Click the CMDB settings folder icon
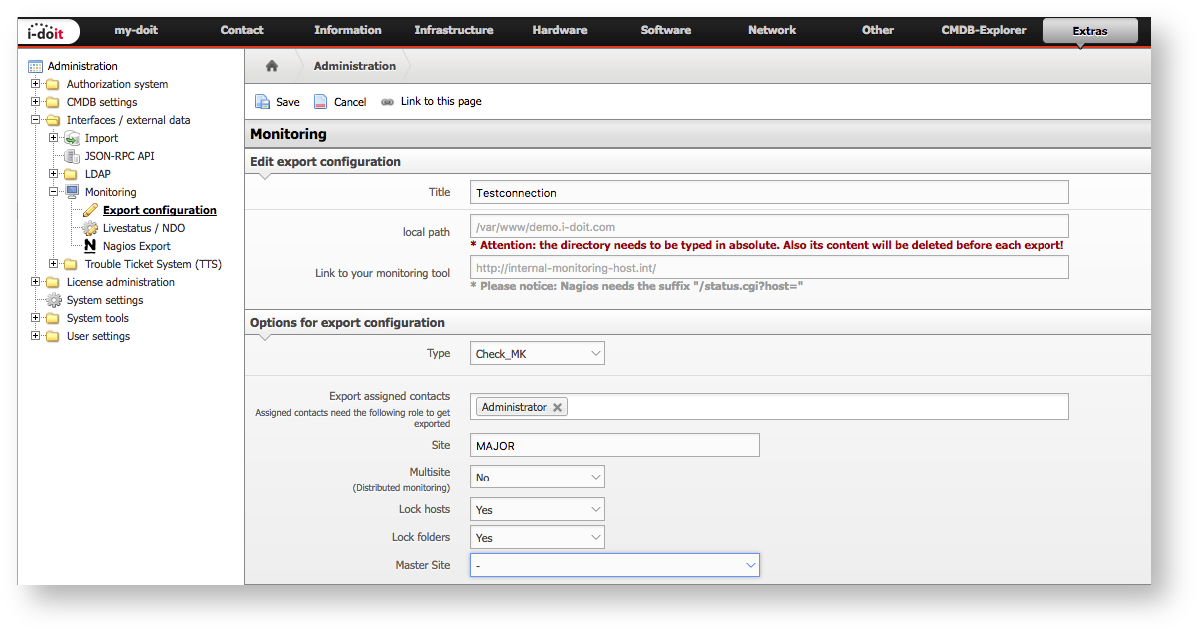 coord(53,102)
